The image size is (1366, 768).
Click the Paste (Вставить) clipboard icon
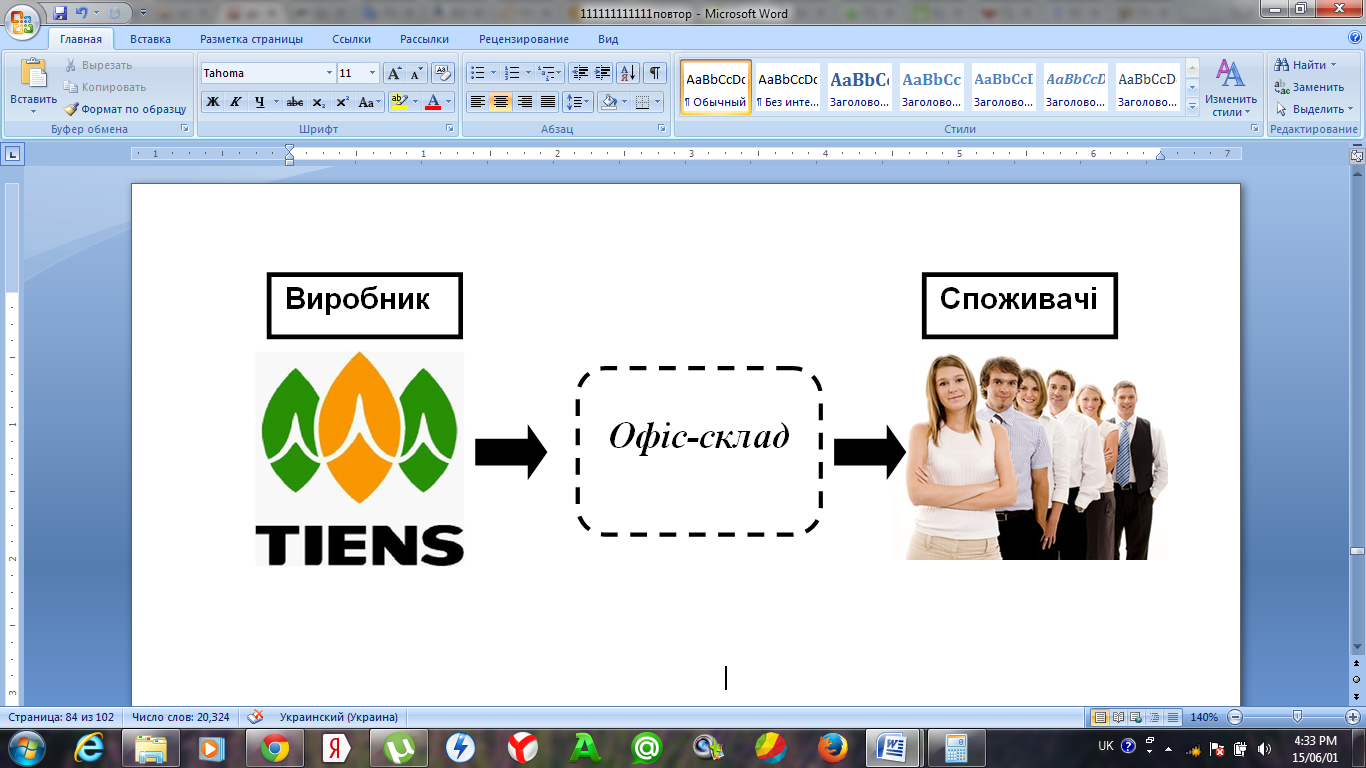coord(34,75)
